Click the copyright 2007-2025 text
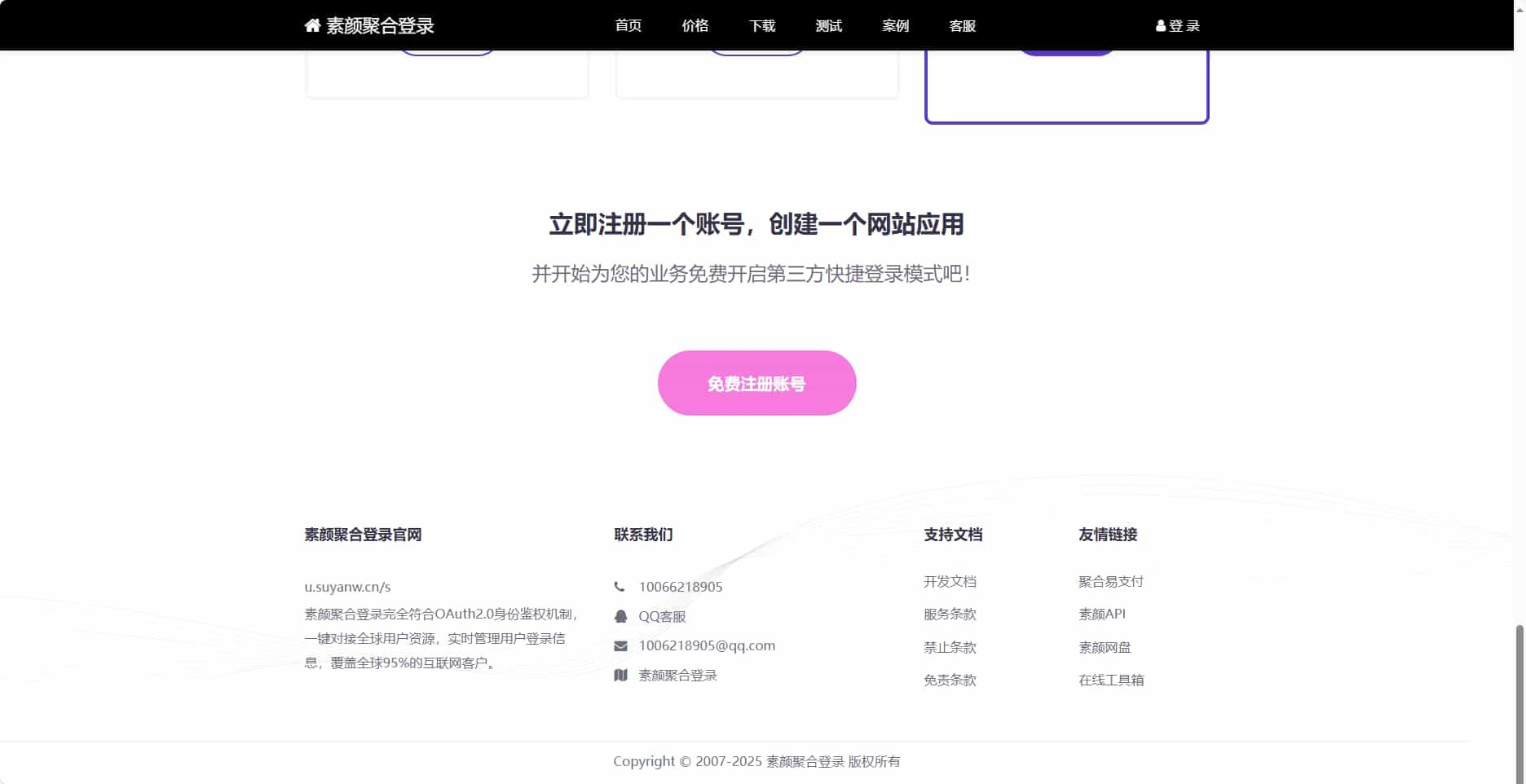 pos(756,761)
